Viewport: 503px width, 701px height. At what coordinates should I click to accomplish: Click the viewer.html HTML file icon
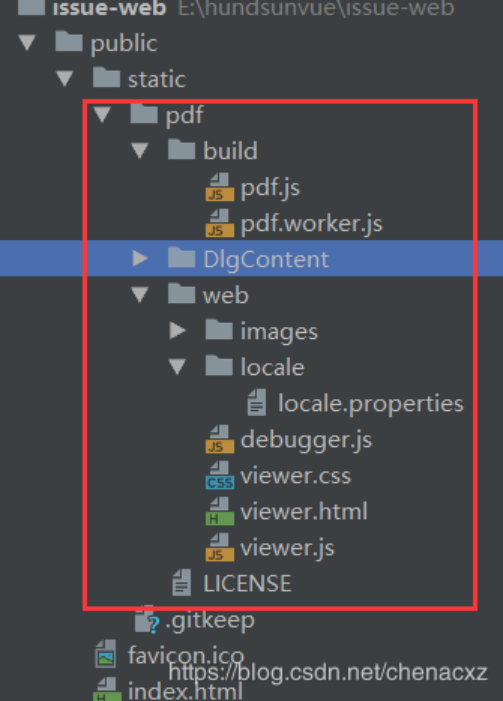pyautogui.click(x=220, y=511)
